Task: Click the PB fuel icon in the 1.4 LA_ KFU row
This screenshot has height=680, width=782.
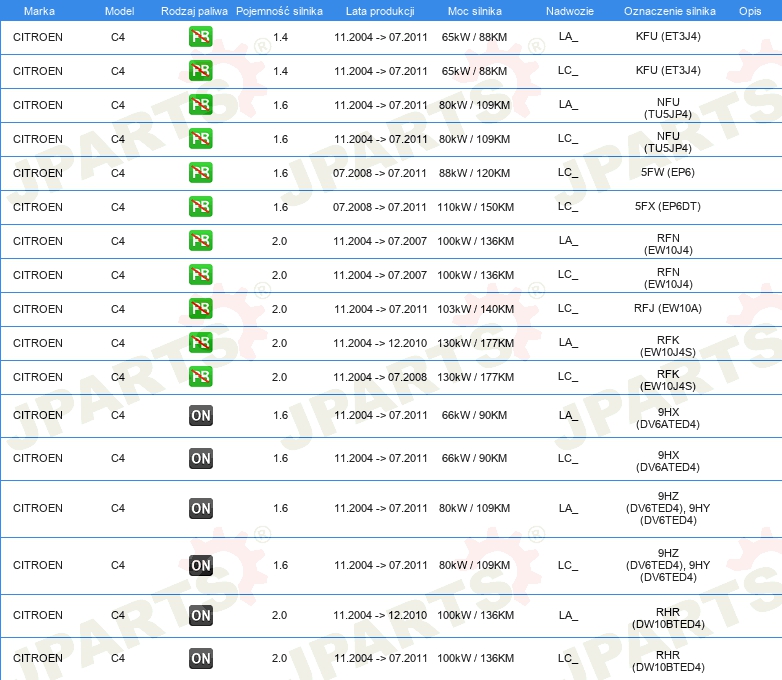Action: pyautogui.click(x=200, y=37)
